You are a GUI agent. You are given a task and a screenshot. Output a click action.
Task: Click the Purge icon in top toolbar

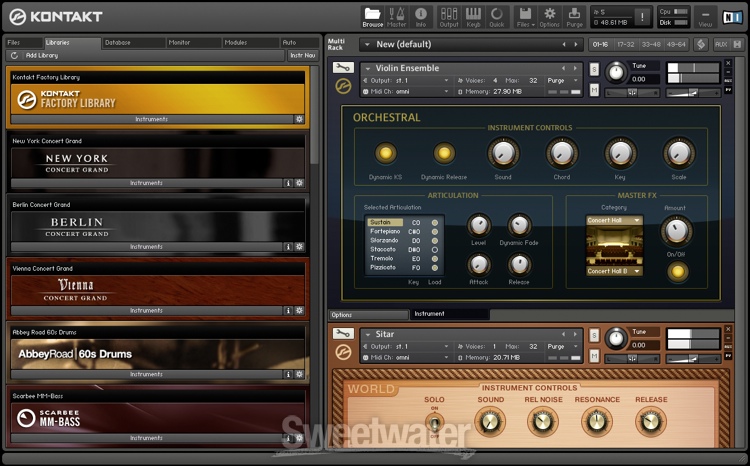(x=575, y=16)
